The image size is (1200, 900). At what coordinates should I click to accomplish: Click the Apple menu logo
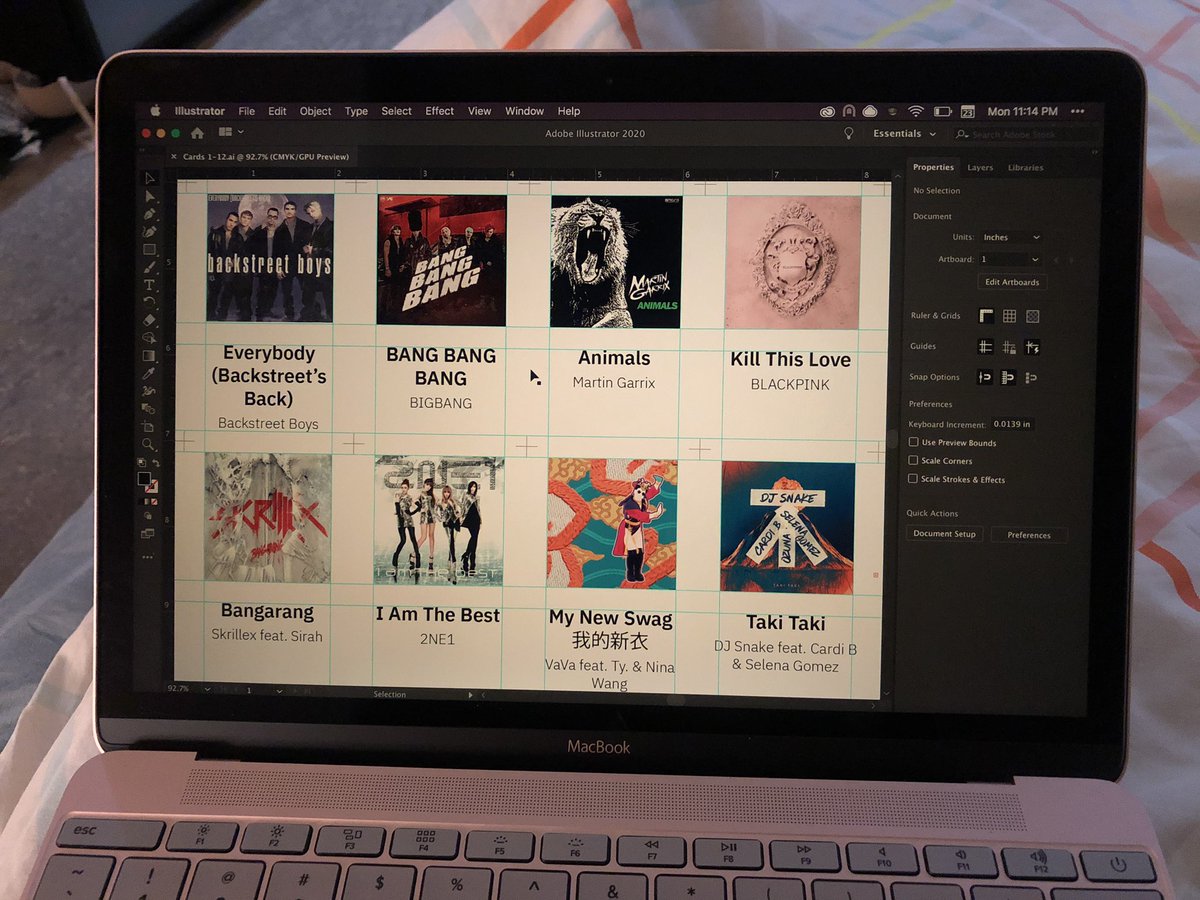155,111
